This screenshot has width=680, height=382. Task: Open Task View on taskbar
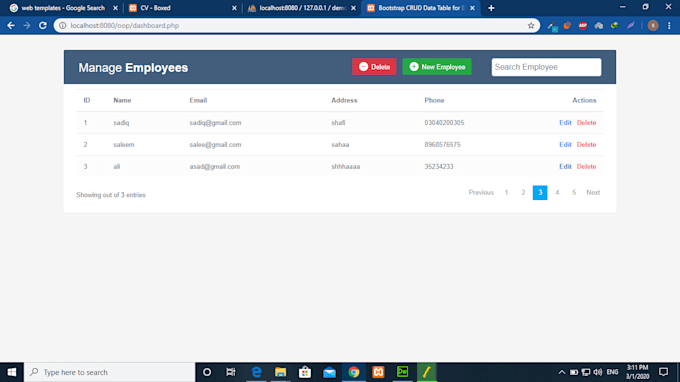231,372
